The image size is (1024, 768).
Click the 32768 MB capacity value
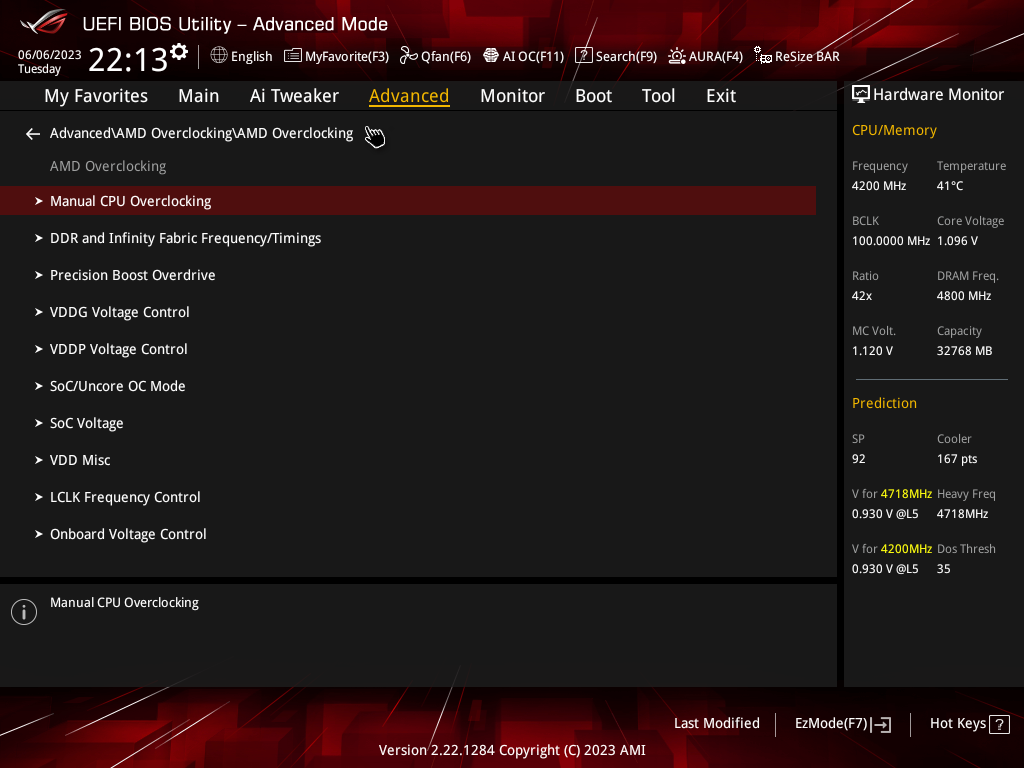(x=964, y=351)
